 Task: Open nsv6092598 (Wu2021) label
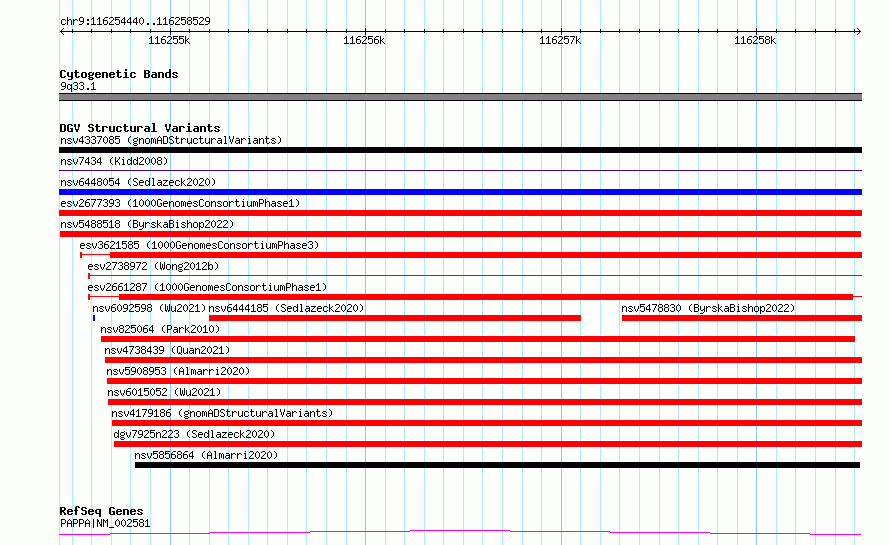click(x=149, y=308)
